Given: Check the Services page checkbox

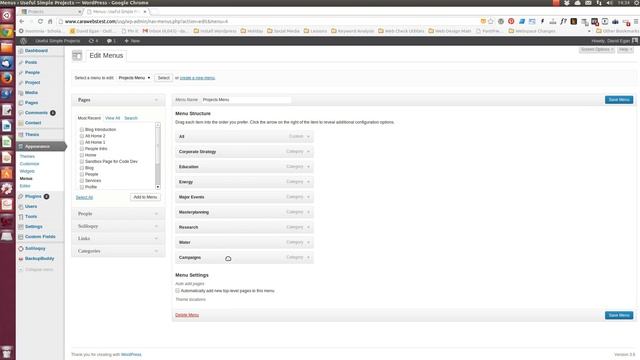Looking at the screenshot, I should pos(82,180).
